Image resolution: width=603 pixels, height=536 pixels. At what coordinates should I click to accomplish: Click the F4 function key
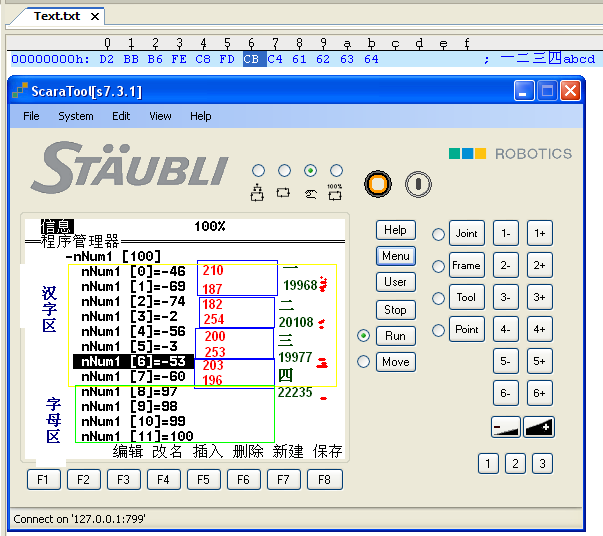(x=163, y=480)
